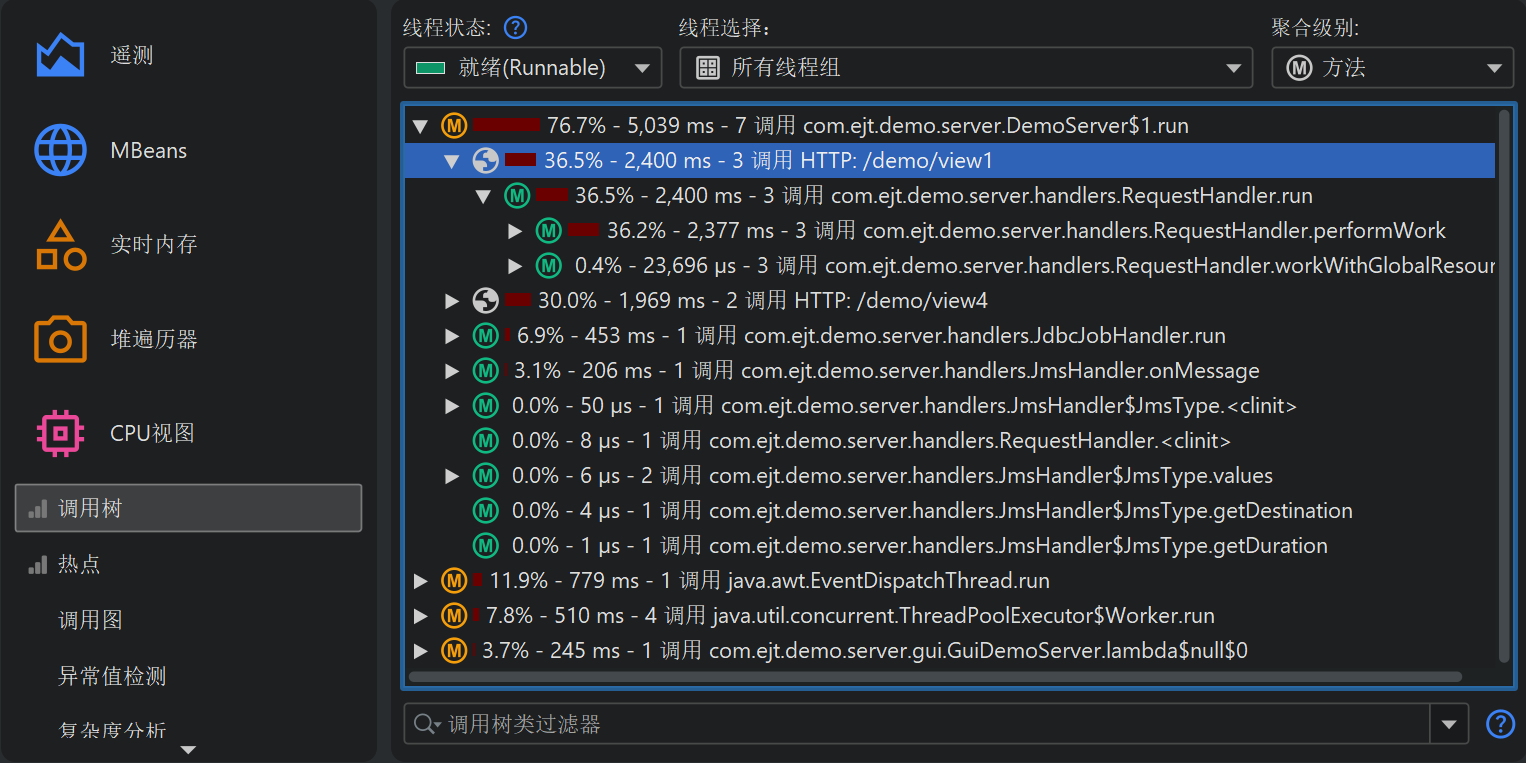1526x763 pixels.
Task: Open the 异常值检测 outlier detection view
Action: coord(112,676)
